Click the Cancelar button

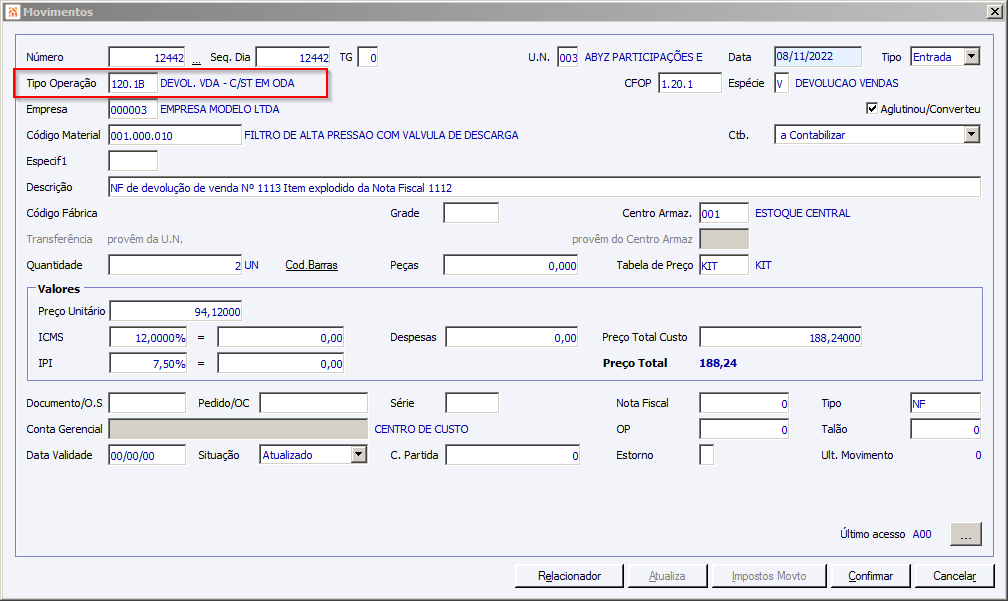(955, 576)
